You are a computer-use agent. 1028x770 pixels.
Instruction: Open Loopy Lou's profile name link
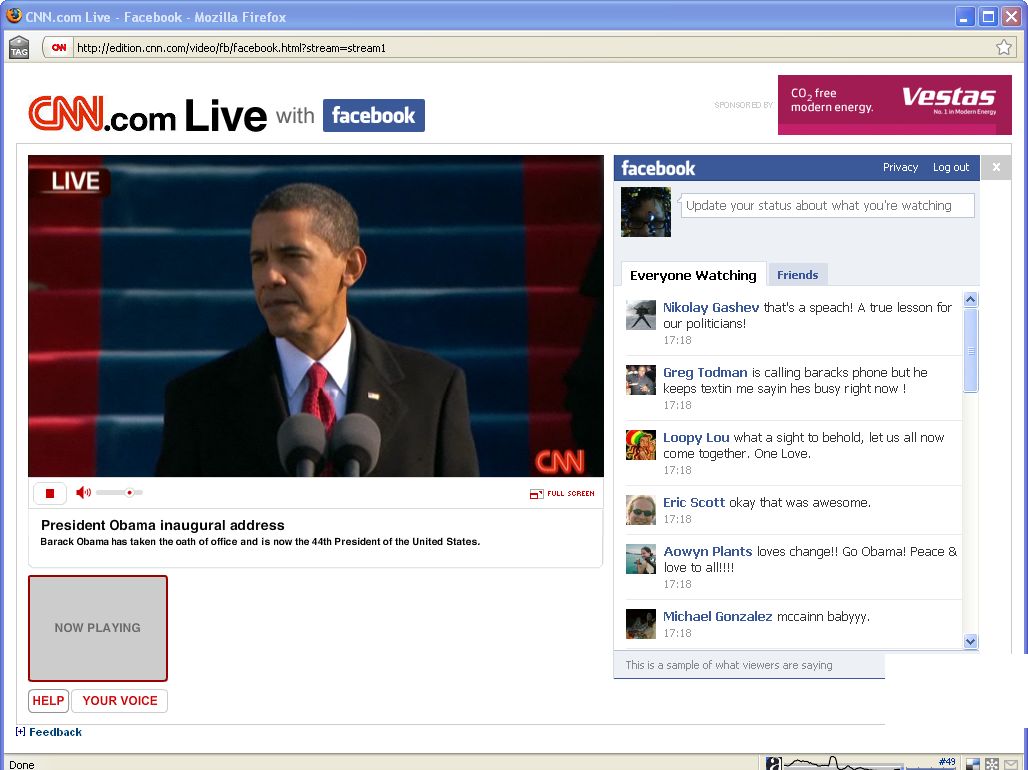tap(696, 437)
